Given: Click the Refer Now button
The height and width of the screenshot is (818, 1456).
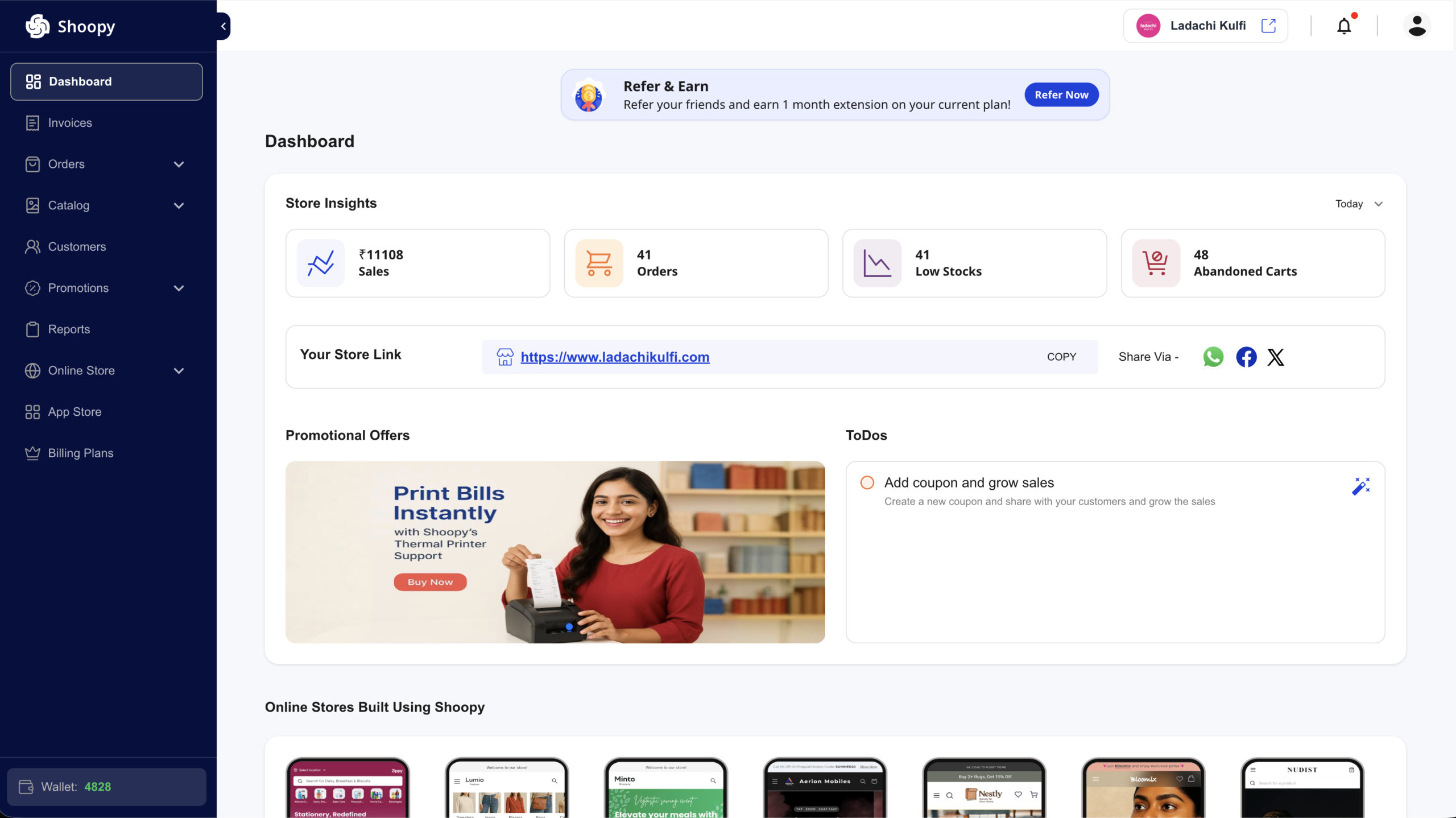Looking at the screenshot, I should click(1061, 94).
